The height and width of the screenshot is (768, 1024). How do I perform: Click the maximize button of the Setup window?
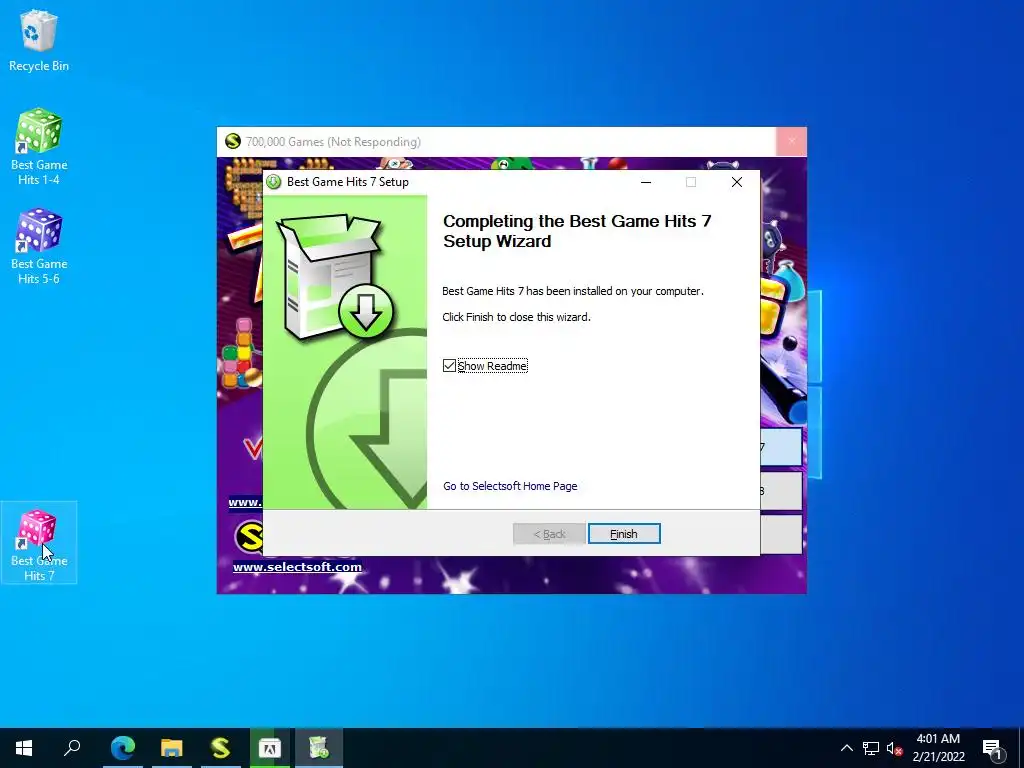coord(691,182)
